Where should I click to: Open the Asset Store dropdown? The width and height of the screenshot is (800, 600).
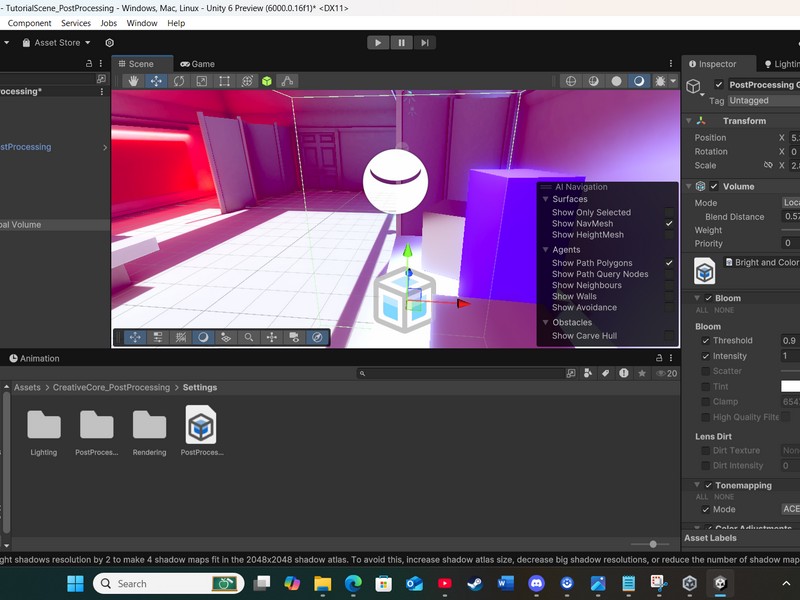point(62,43)
